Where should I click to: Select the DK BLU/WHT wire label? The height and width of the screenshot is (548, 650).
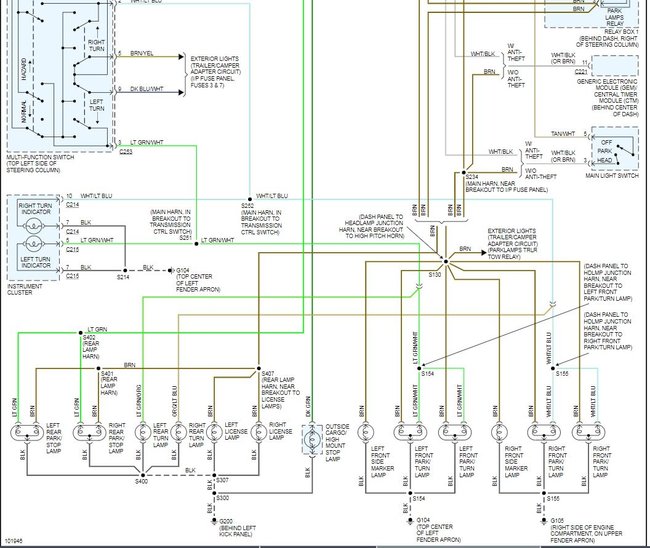[x=147, y=89]
